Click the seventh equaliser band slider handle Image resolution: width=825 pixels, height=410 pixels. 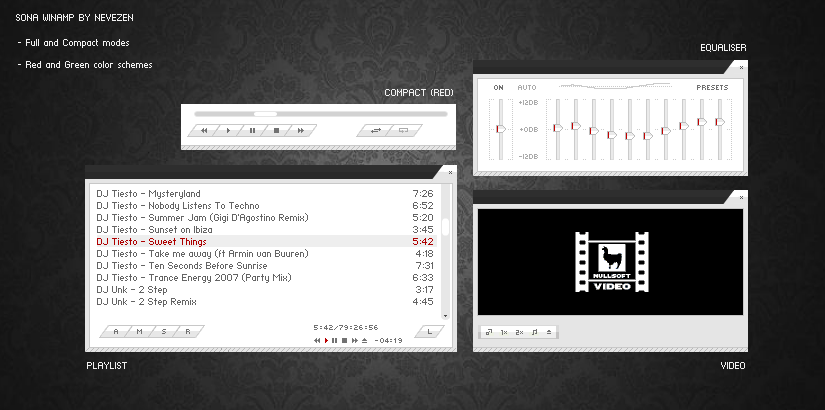tap(666, 131)
